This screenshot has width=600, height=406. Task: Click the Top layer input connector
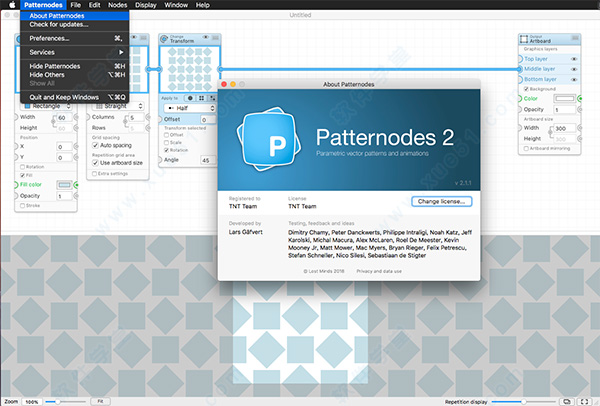pyautogui.click(x=520, y=59)
